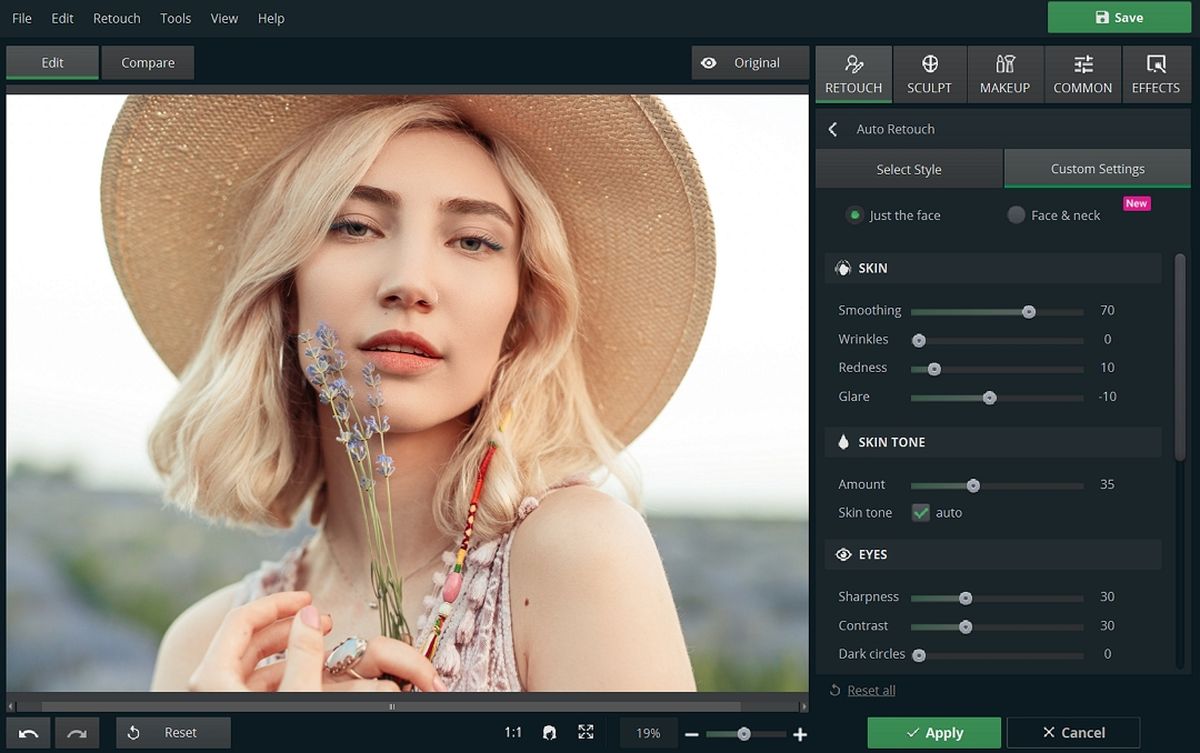Select the Just the face option

point(855,215)
